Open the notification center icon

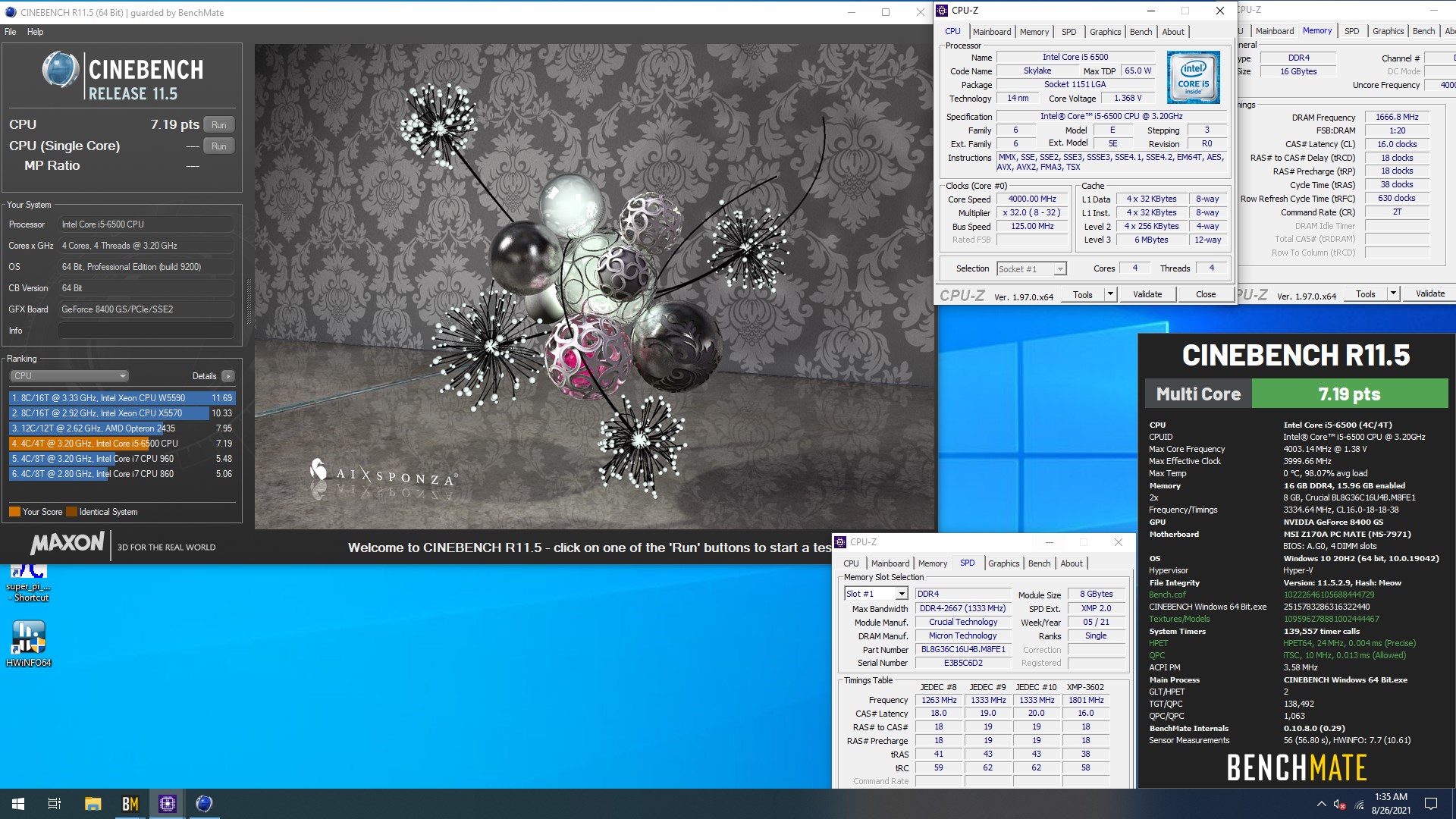pos(1431,804)
